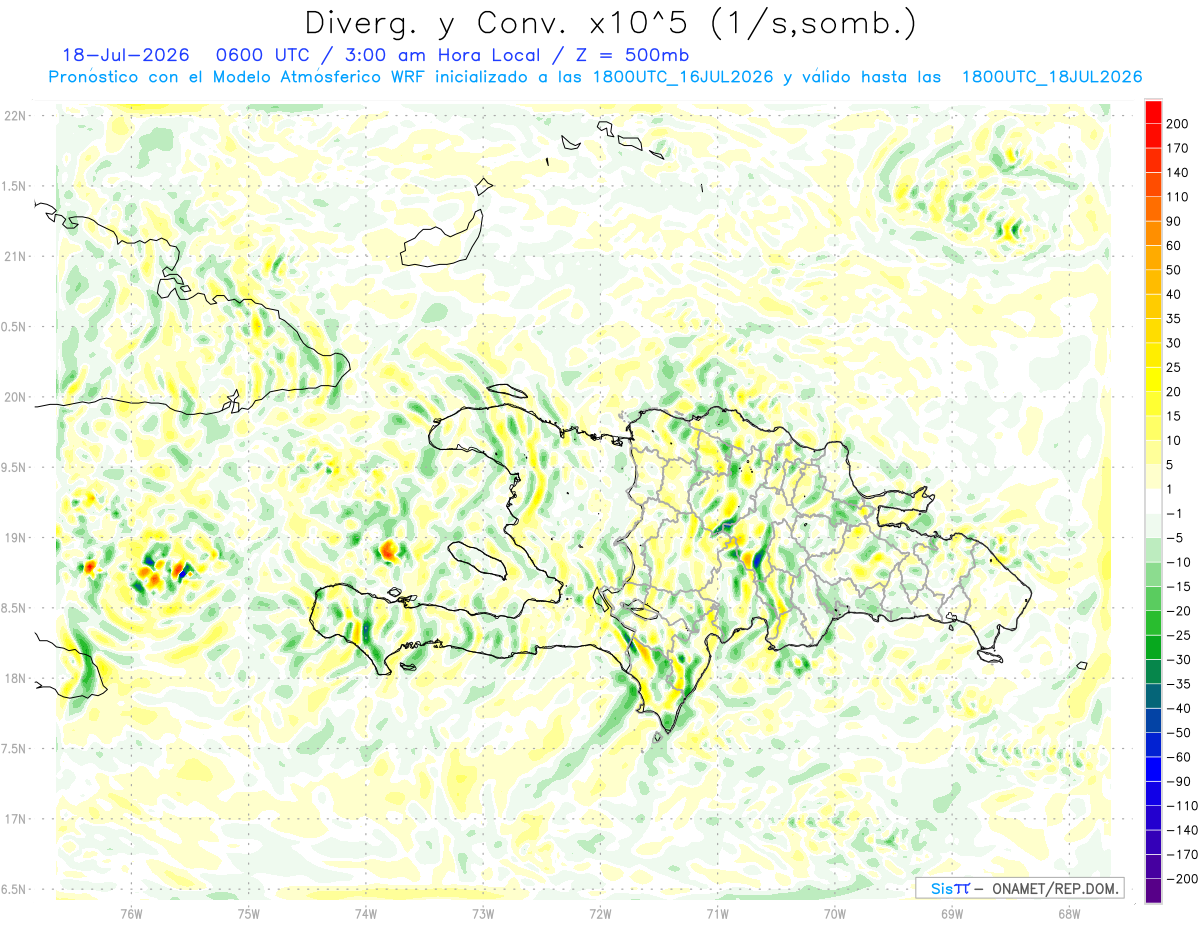Screen dimensions: 1200x927
Task: Click the positive colorbar label '5'
Action: click(1172, 465)
